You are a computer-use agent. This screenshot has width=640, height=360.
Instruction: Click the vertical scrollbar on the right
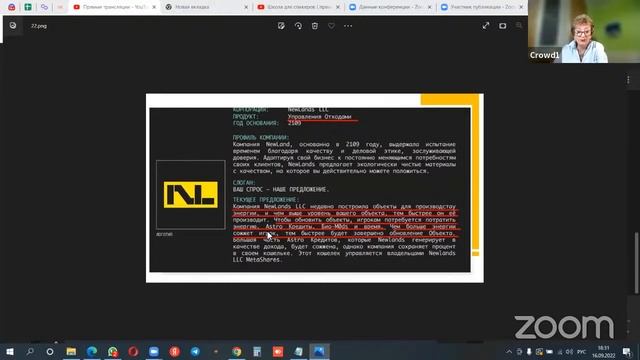pyautogui.click(x=636, y=263)
